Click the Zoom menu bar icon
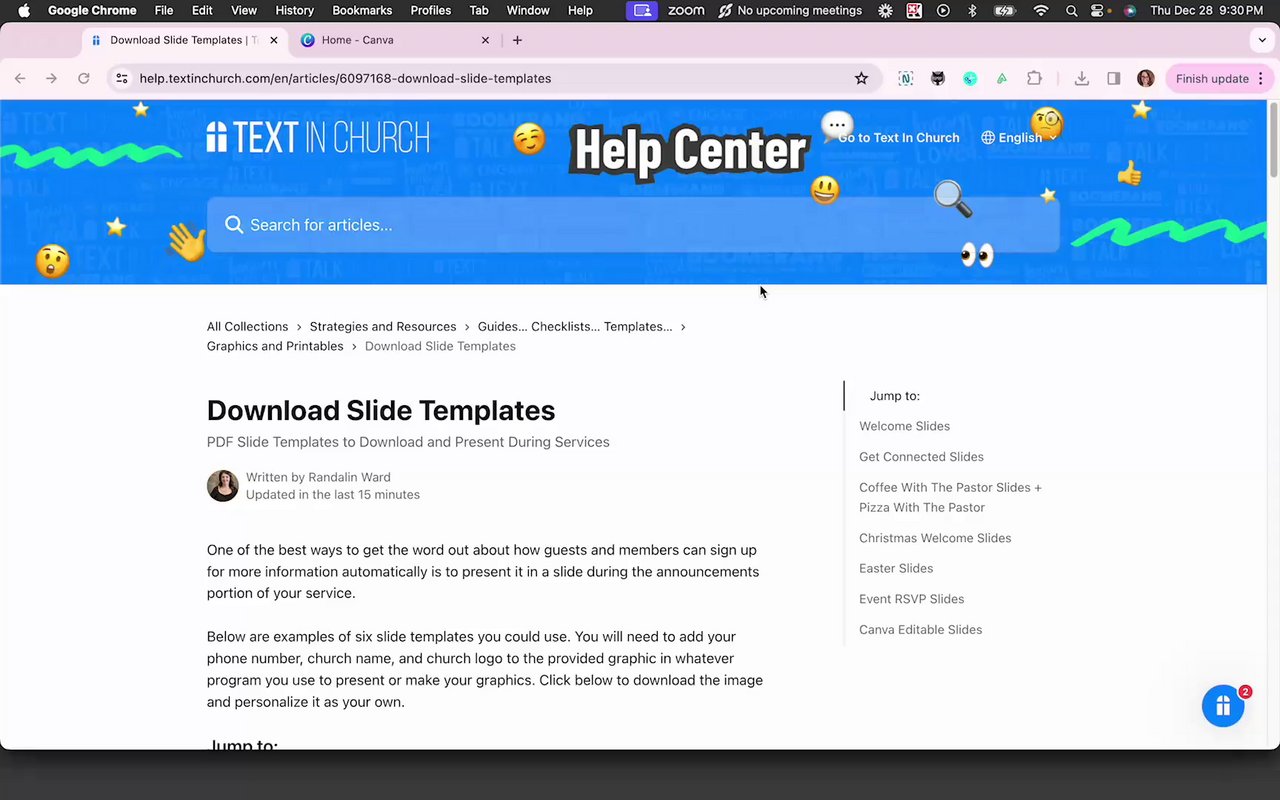The height and width of the screenshot is (800, 1280). pos(686,10)
